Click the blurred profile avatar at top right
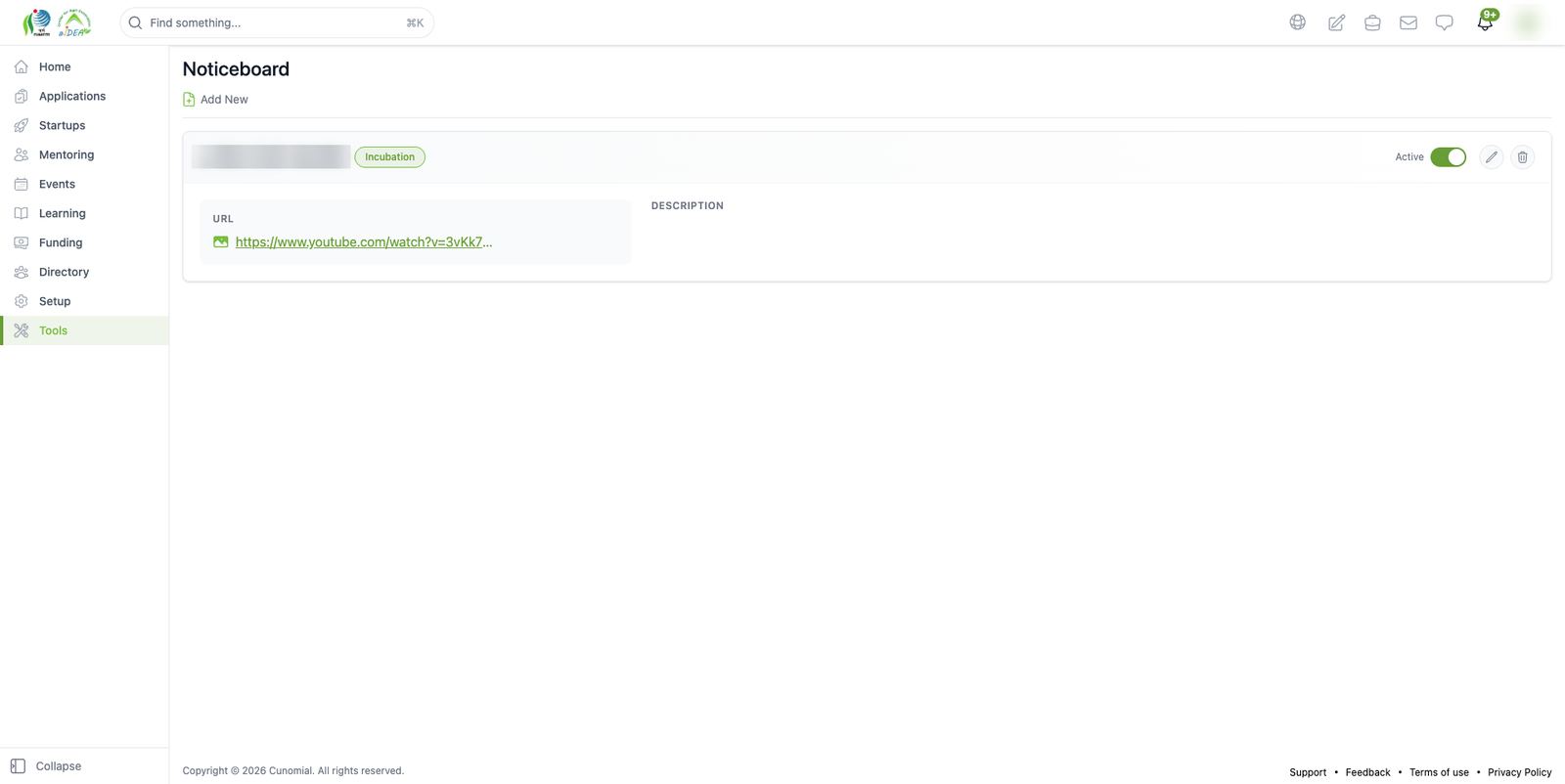The height and width of the screenshot is (784, 1565). (1528, 22)
